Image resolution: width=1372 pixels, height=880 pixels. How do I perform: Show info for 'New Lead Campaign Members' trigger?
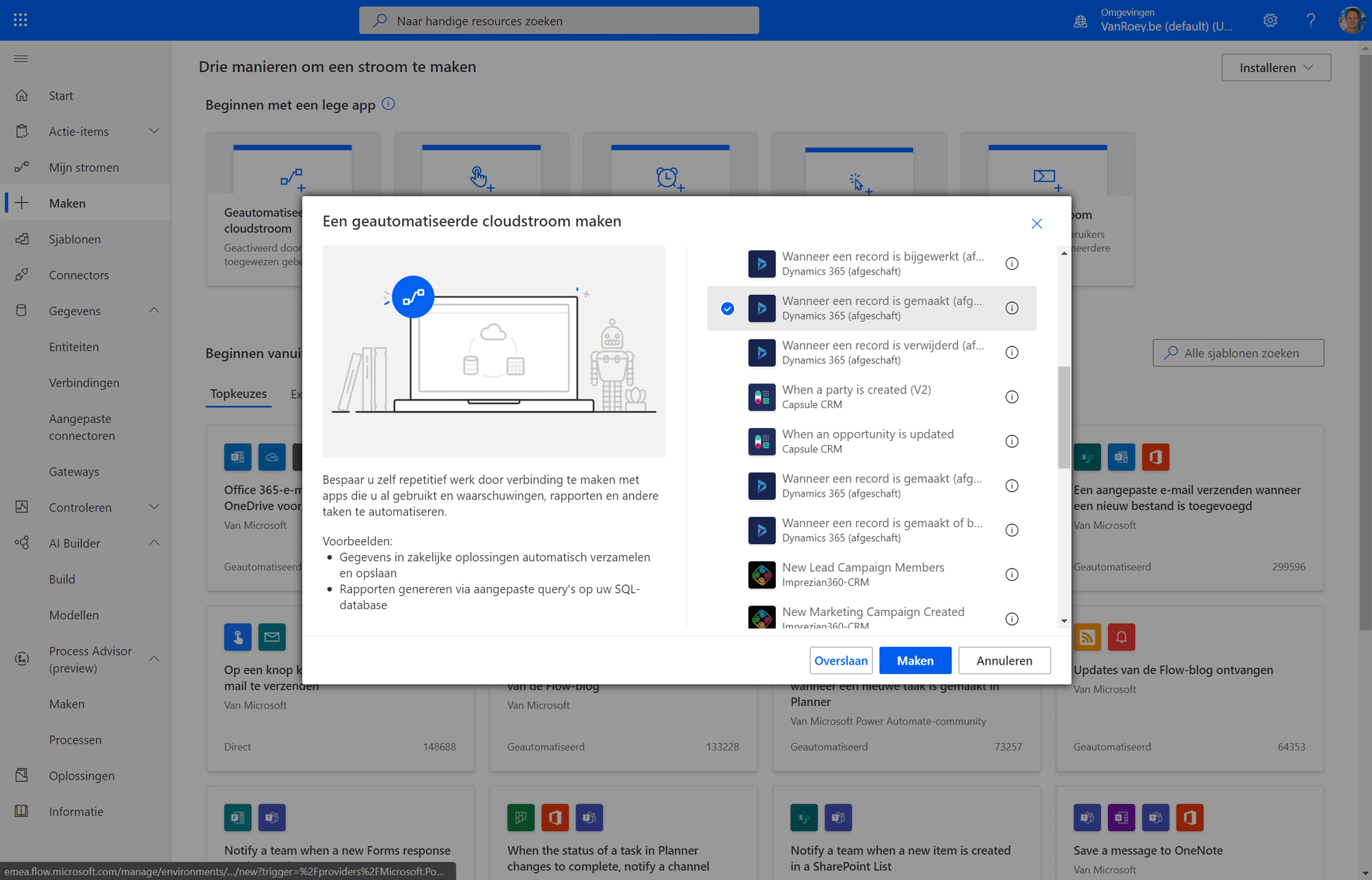pos(1012,575)
